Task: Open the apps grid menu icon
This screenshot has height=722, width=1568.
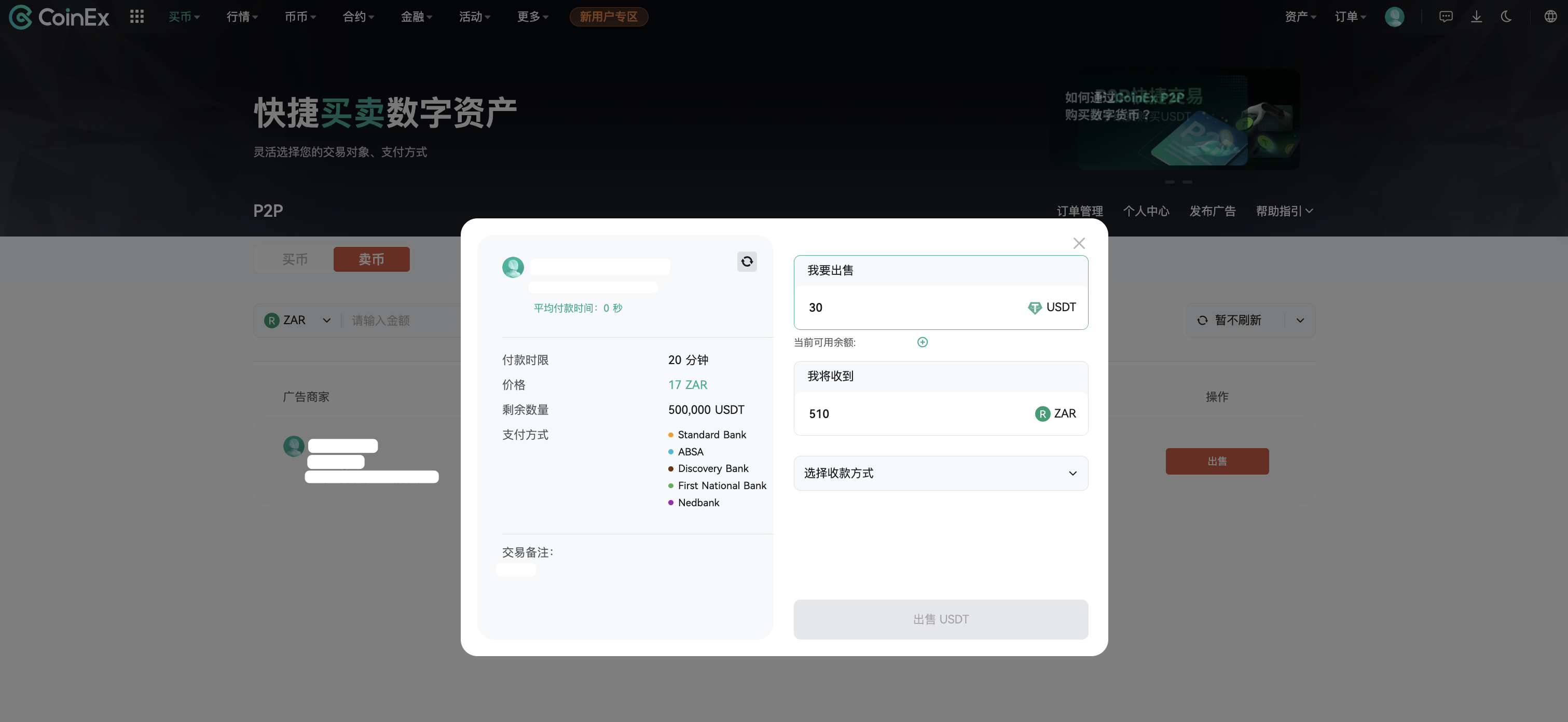Action: [x=137, y=17]
